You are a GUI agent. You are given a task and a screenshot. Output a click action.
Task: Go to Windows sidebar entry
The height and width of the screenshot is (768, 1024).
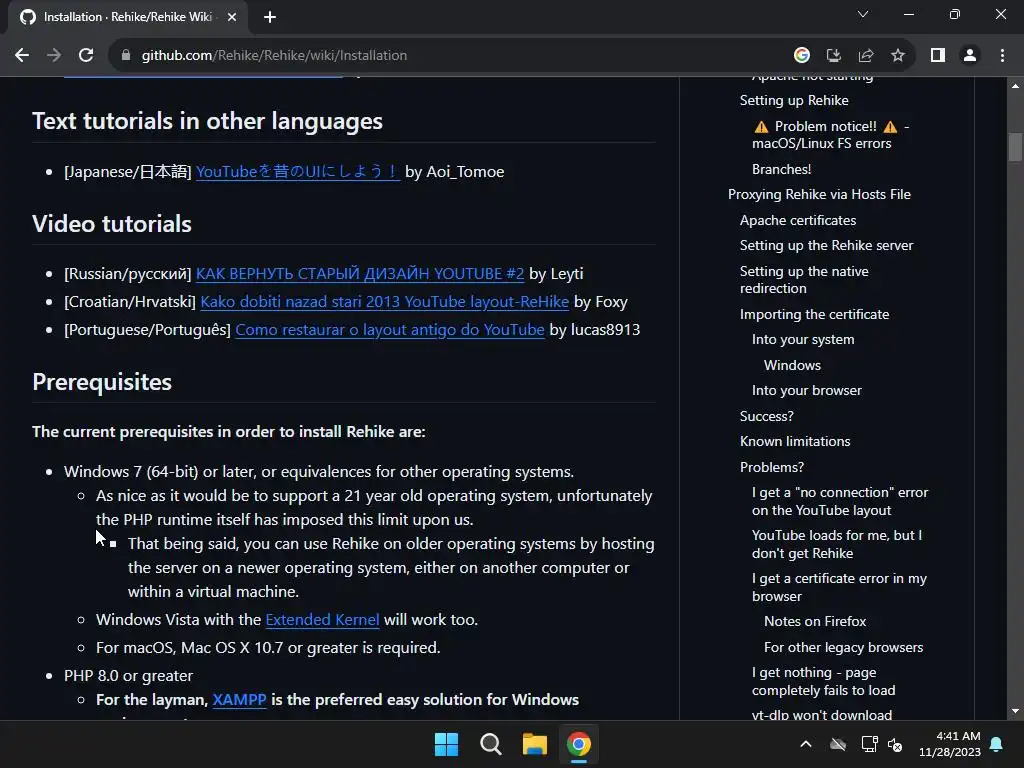point(792,366)
